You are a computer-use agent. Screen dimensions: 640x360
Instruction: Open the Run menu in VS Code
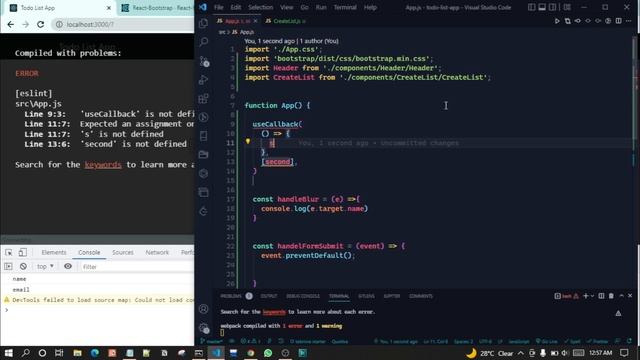coord(321,7)
